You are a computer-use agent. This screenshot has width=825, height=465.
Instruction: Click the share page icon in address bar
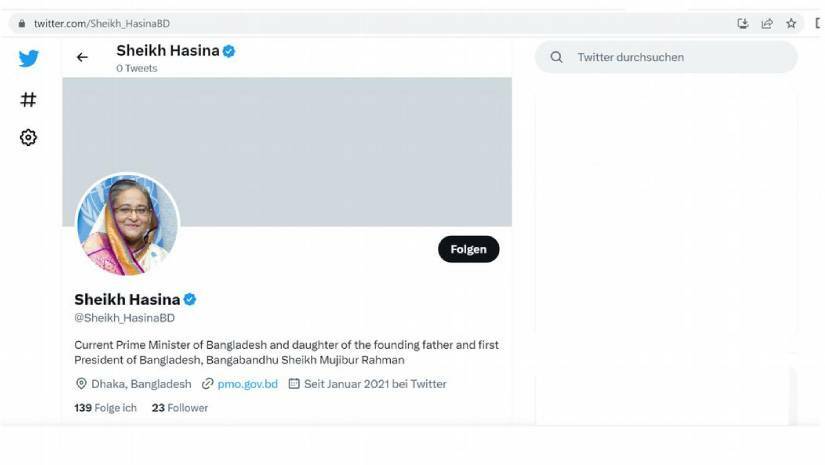point(767,23)
